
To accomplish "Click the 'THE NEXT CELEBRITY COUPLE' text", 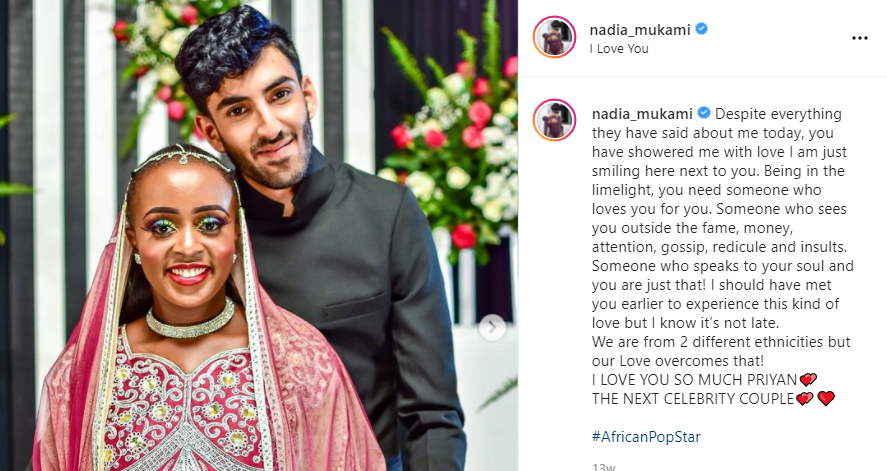I will 693,399.
